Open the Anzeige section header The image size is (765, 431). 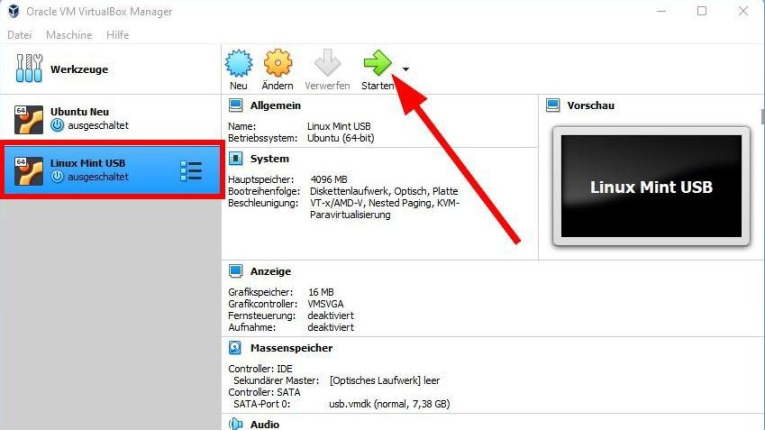tap(270, 271)
